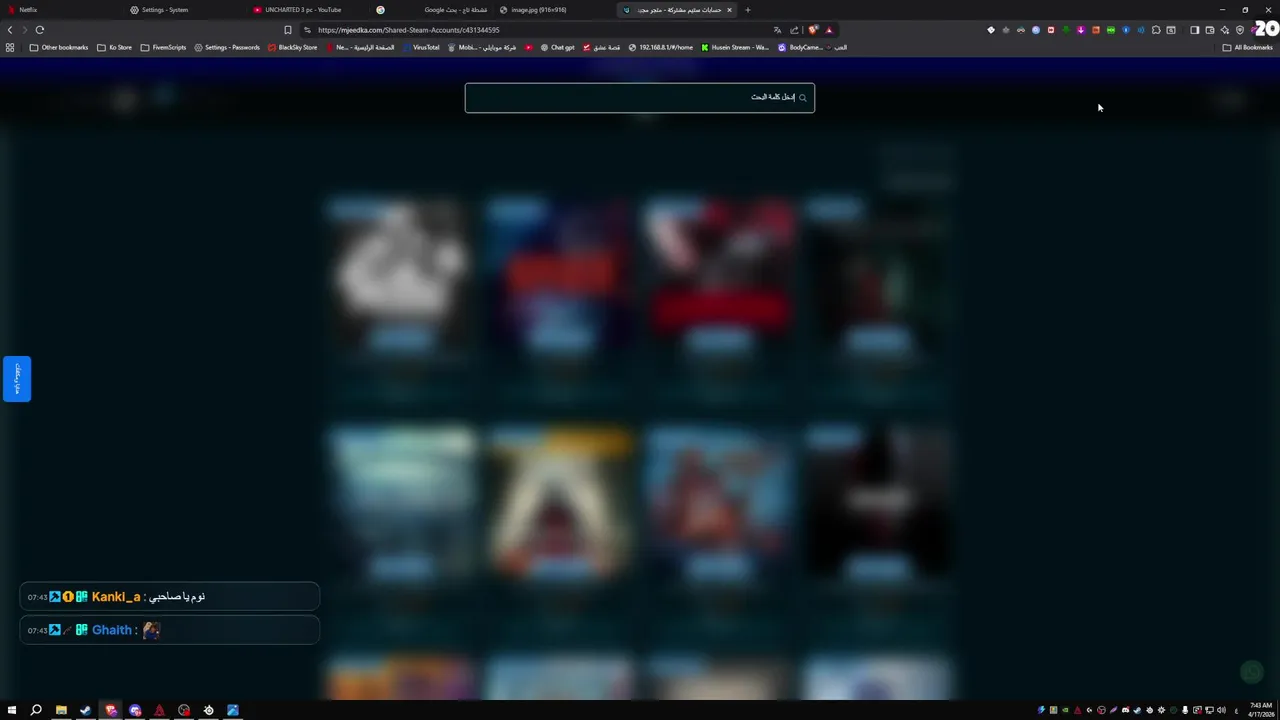The width and height of the screenshot is (1280, 720).
Task: Bookmark this page with the bookmark icon
Action: [288, 30]
